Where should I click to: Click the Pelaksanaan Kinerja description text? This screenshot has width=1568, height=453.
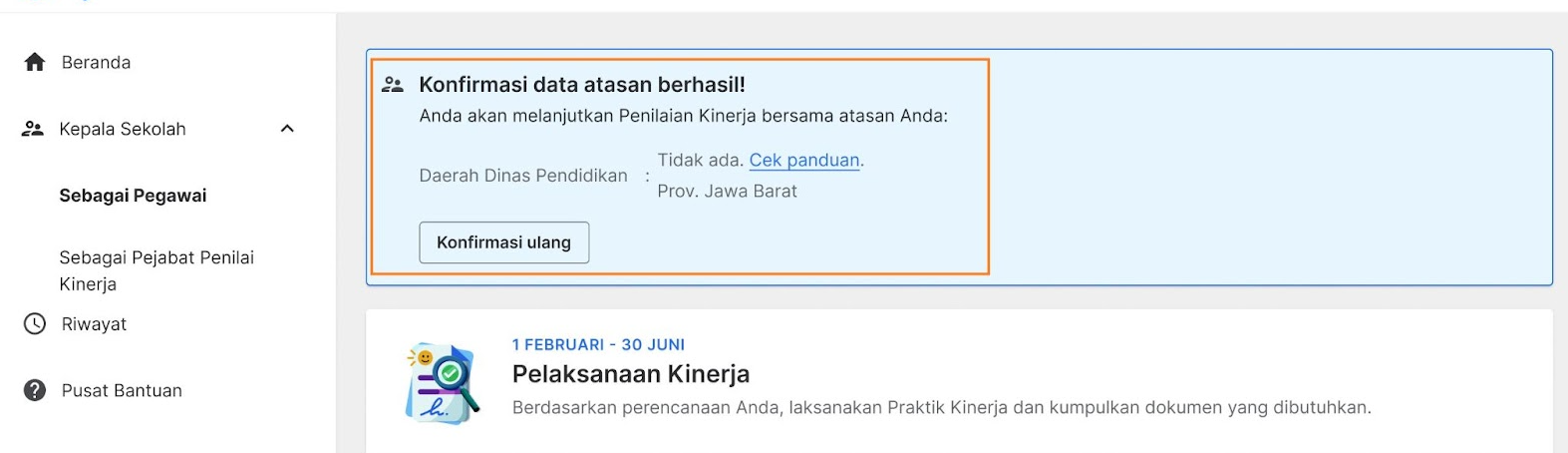pos(941,407)
